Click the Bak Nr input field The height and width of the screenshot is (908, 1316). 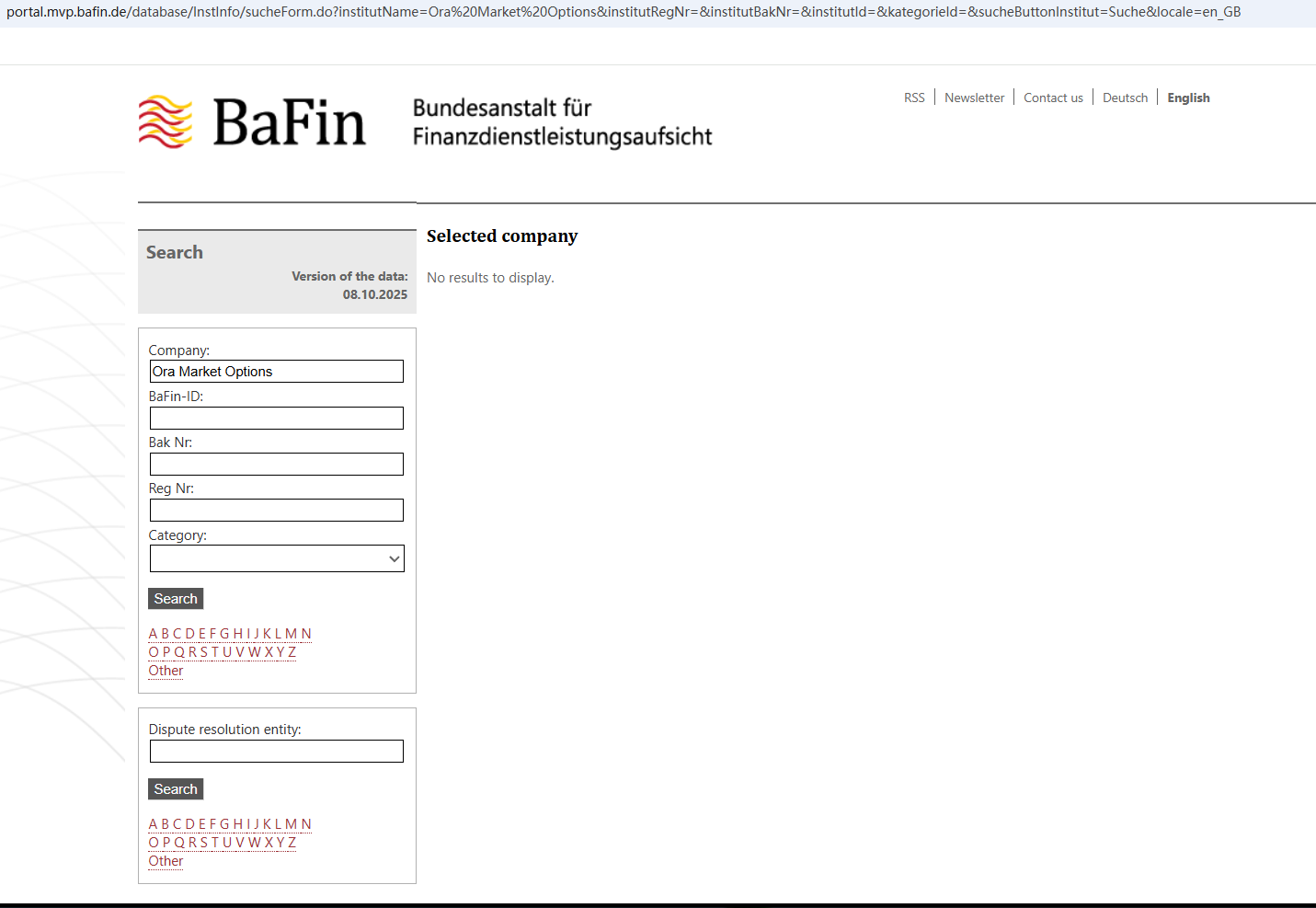(x=277, y=464)
